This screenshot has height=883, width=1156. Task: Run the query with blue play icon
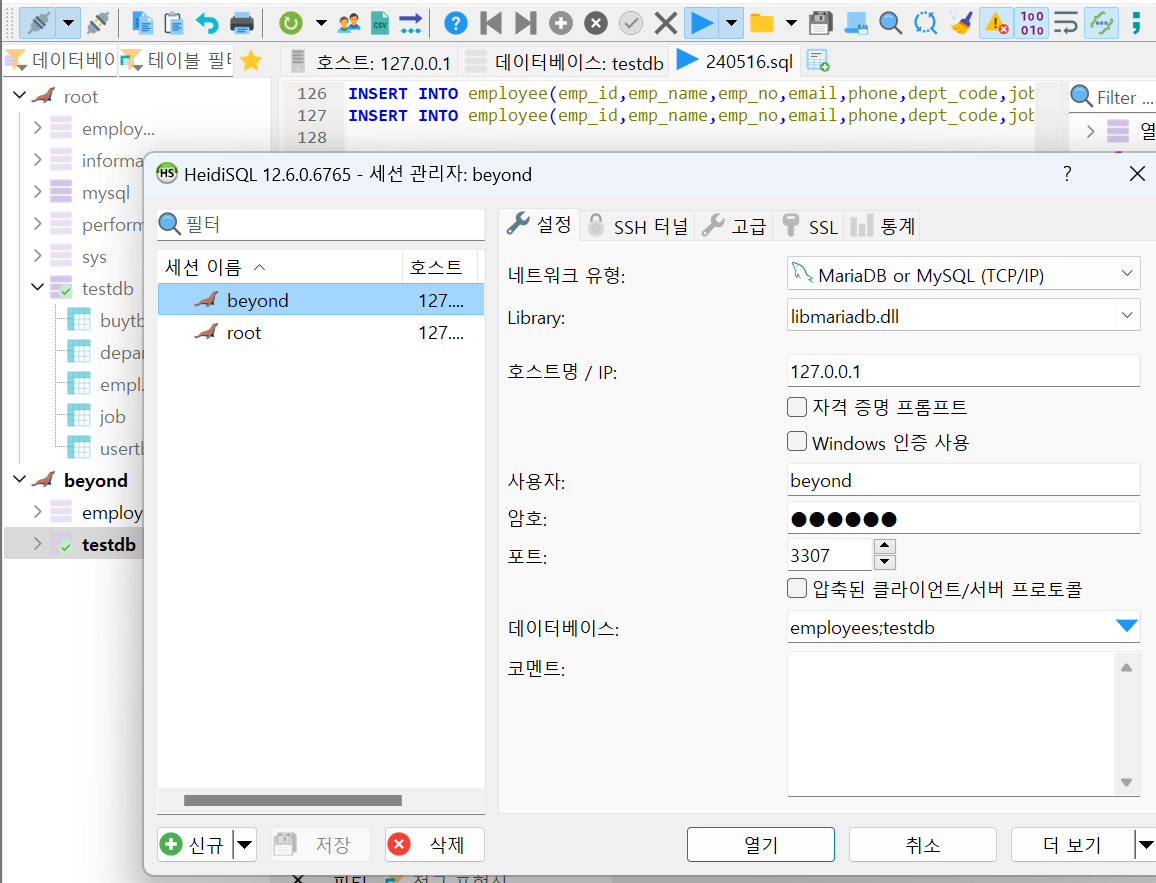701,23
